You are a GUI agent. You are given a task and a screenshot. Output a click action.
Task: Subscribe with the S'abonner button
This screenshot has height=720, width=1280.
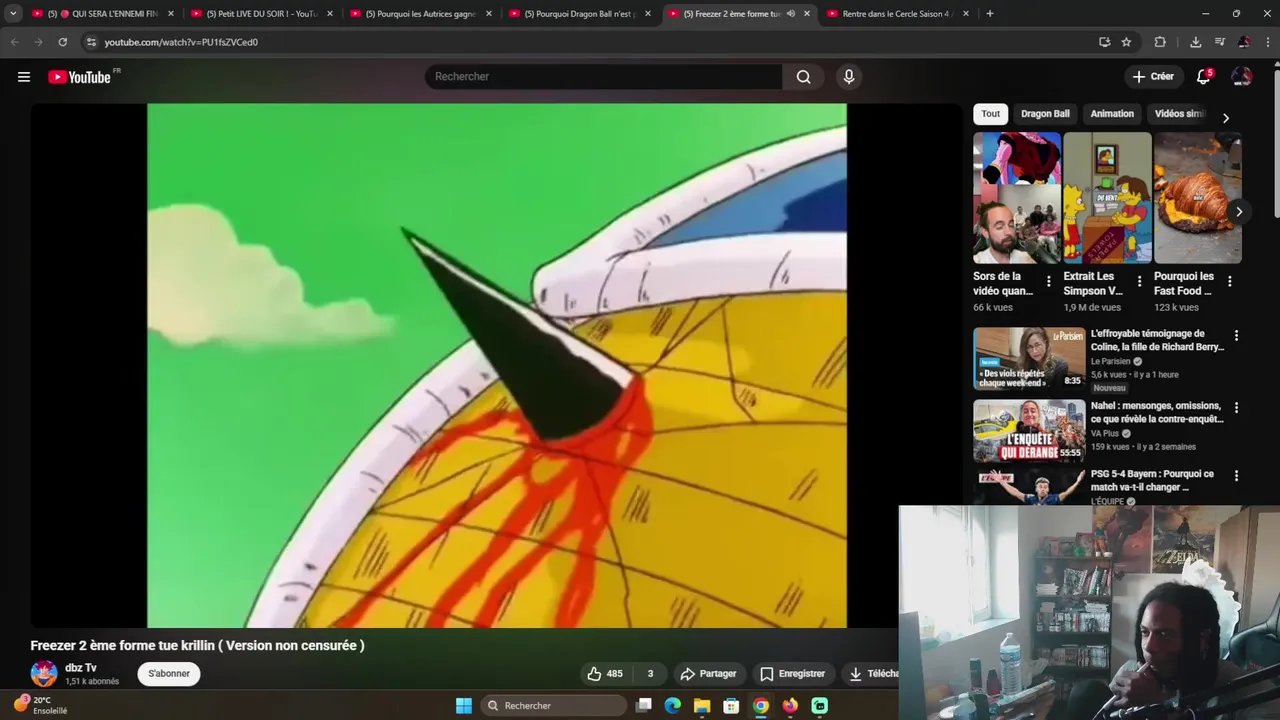(169, 674)
